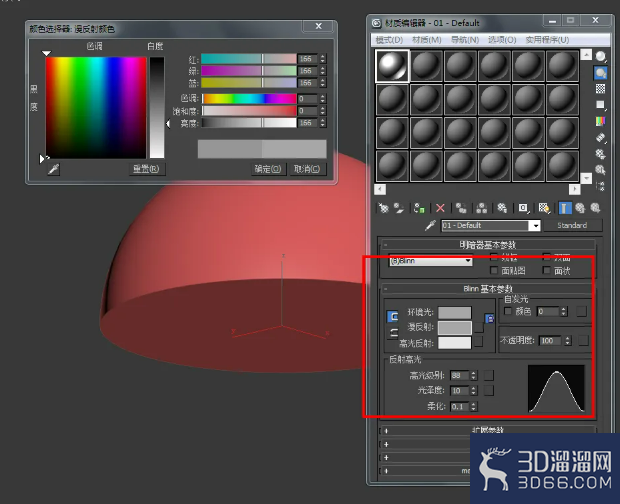Toggle checkered Background icon
The height and width of the screenshot is (504, 620).
coord(601,89)
